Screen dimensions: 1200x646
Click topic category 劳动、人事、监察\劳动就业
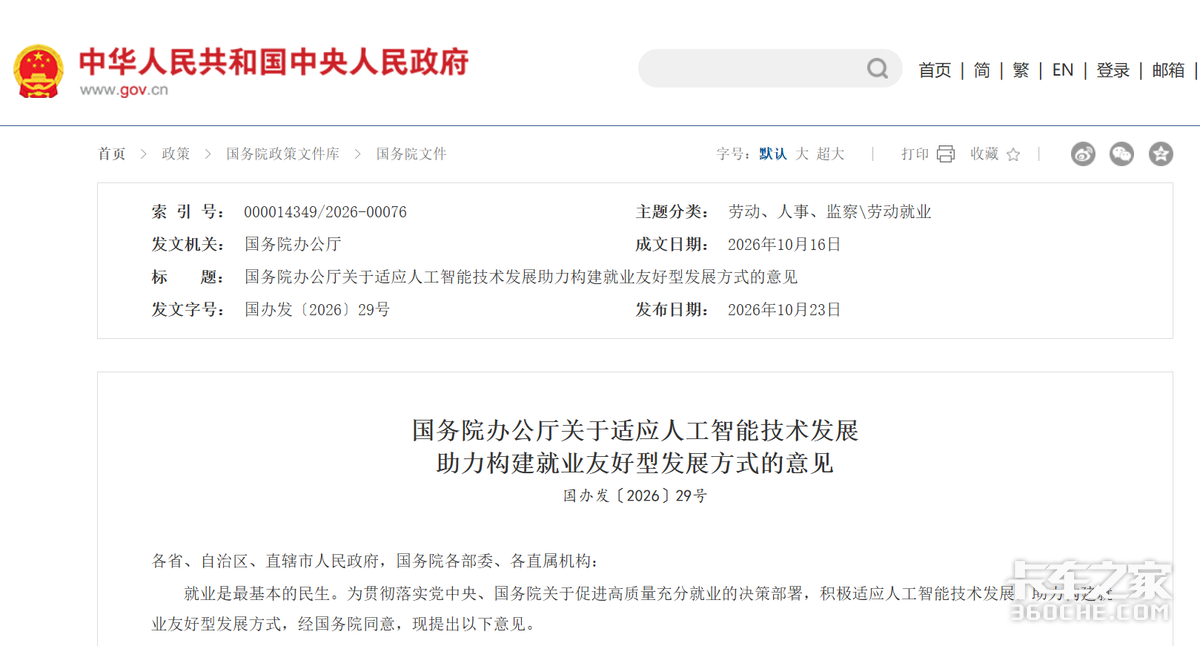[x=830, y=212]
